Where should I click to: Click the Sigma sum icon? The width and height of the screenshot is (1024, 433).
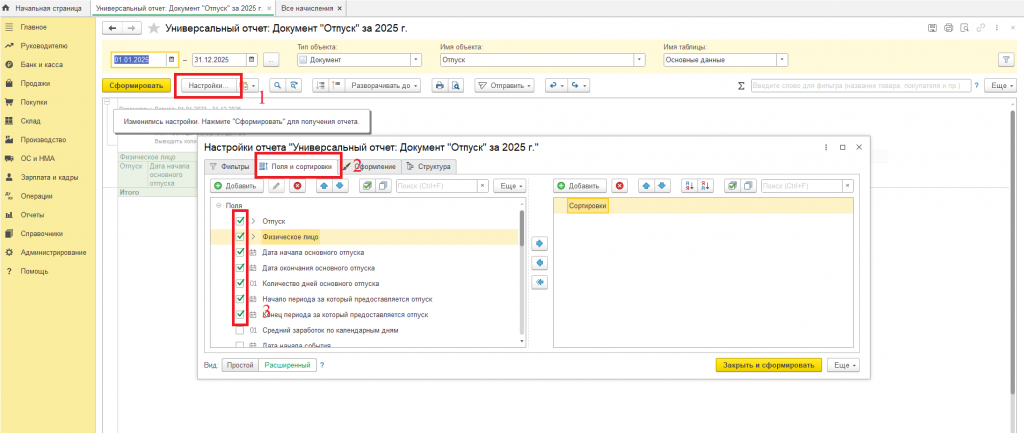pos(741,86)
